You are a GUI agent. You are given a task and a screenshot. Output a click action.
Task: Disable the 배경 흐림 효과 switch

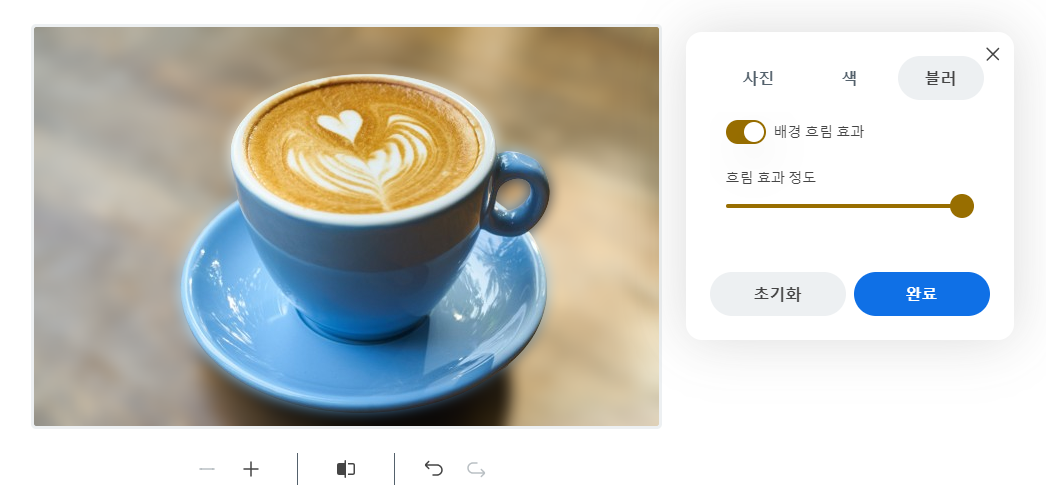(x=746, y=132)
